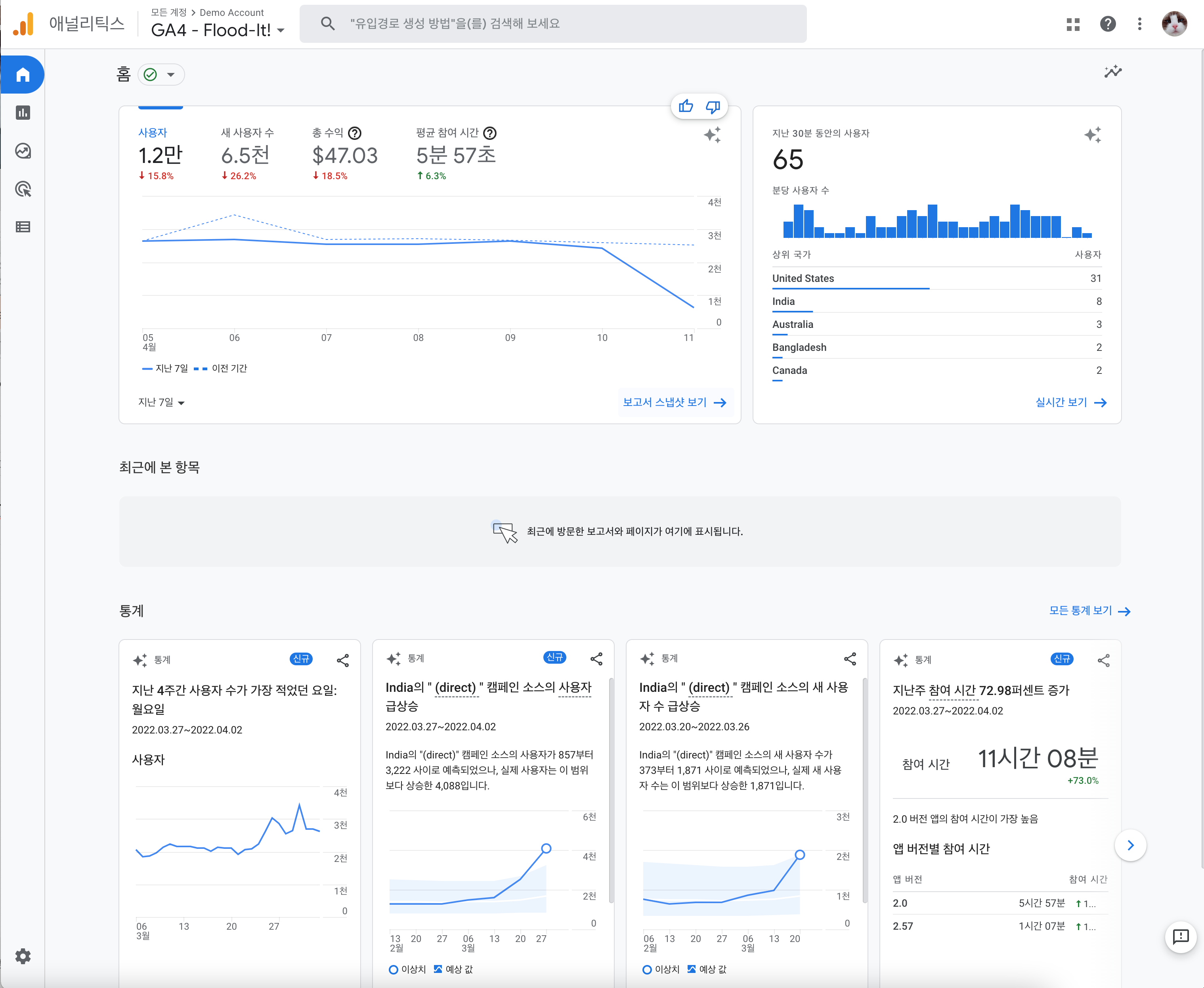Open the Home icon in sidebar
Viewport: 1204px width, 988px height.
(23, 75)
